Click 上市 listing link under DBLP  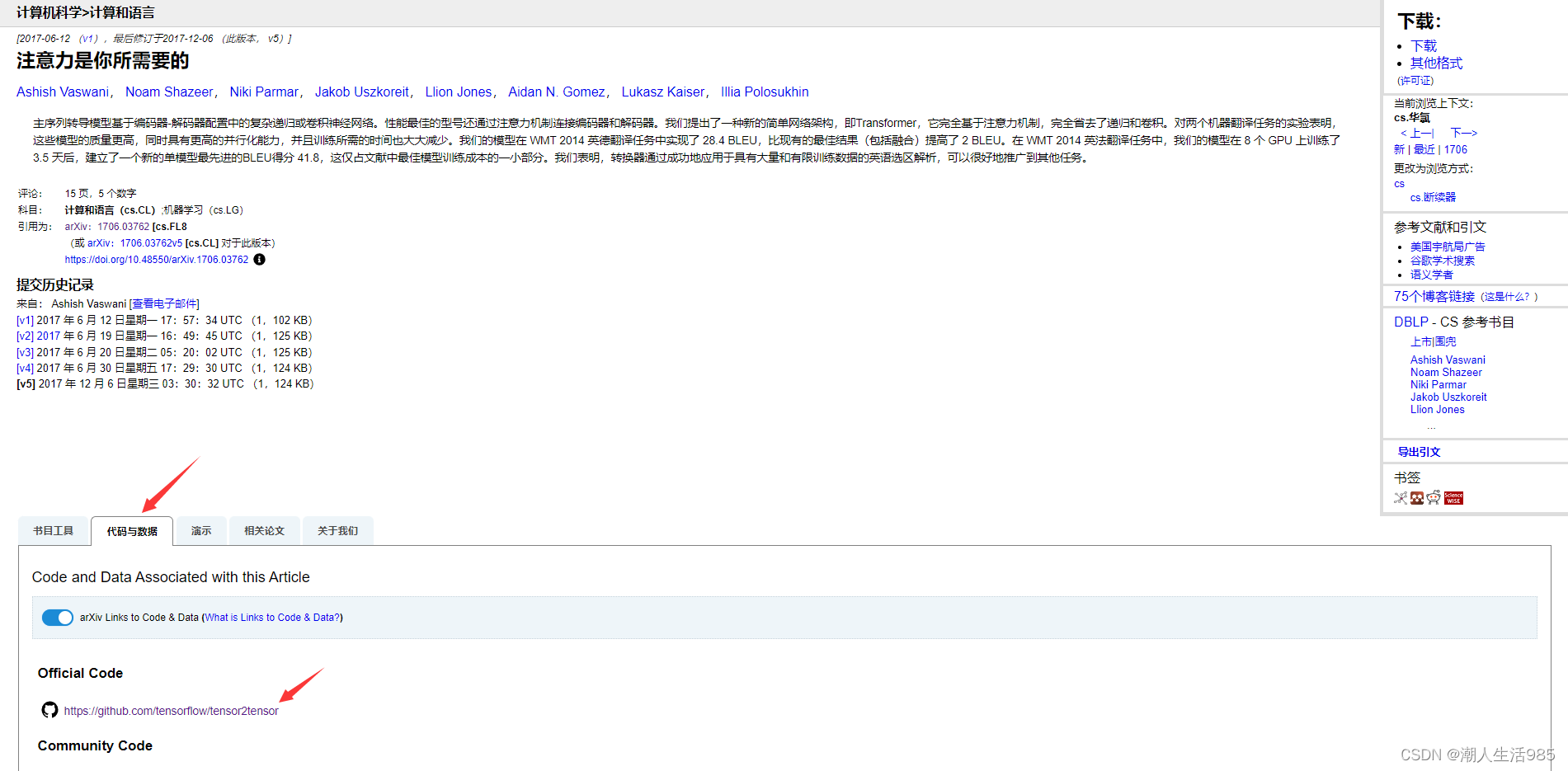1421,342
